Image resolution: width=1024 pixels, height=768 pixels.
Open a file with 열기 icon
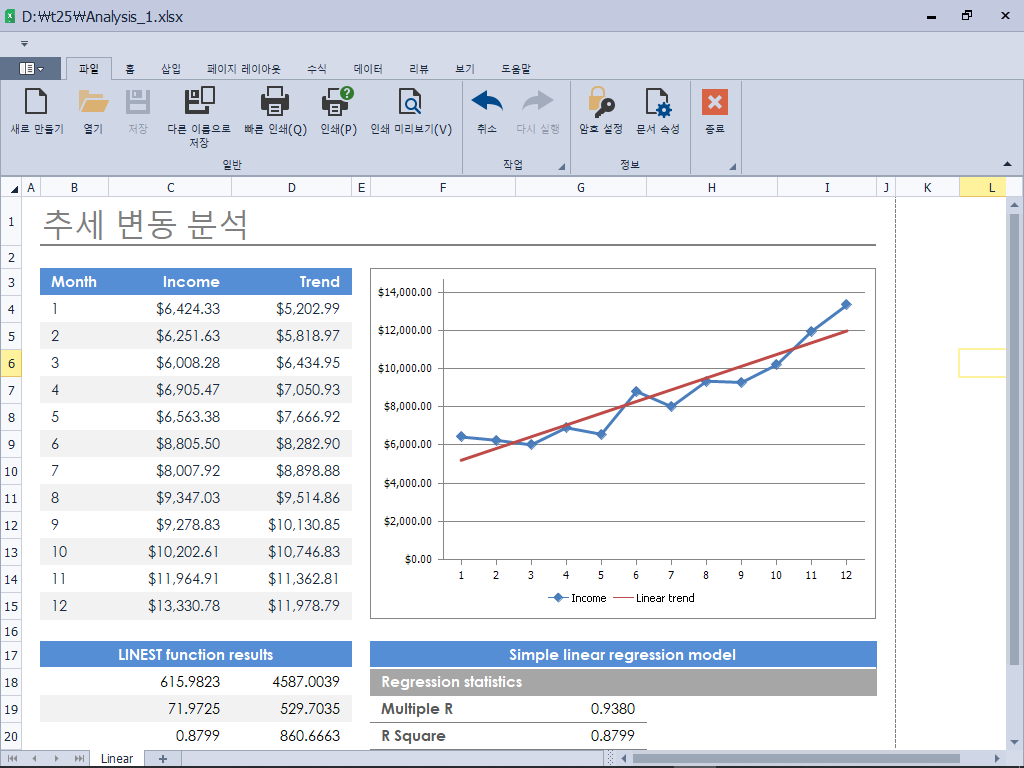tap(93, 102)
